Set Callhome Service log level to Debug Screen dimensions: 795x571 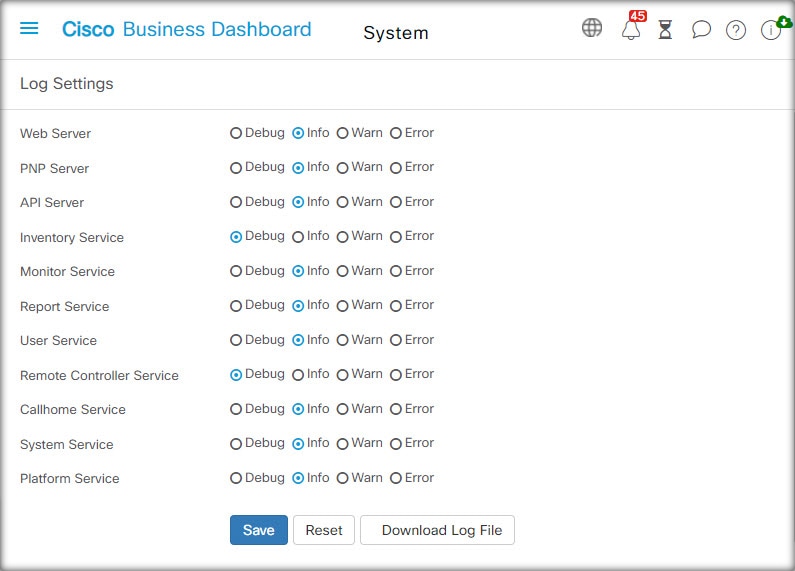[236, 409]
